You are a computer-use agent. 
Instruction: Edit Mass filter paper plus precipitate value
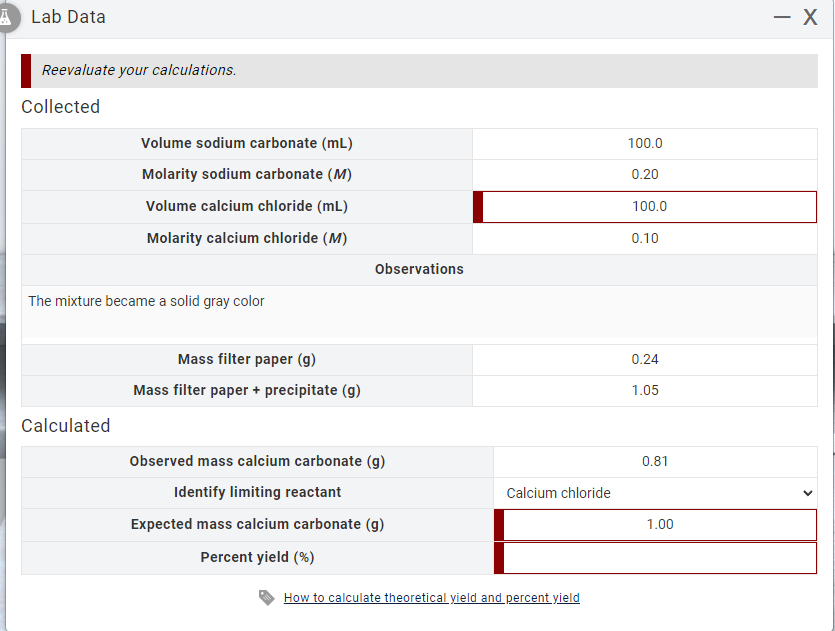click(645, 390)
